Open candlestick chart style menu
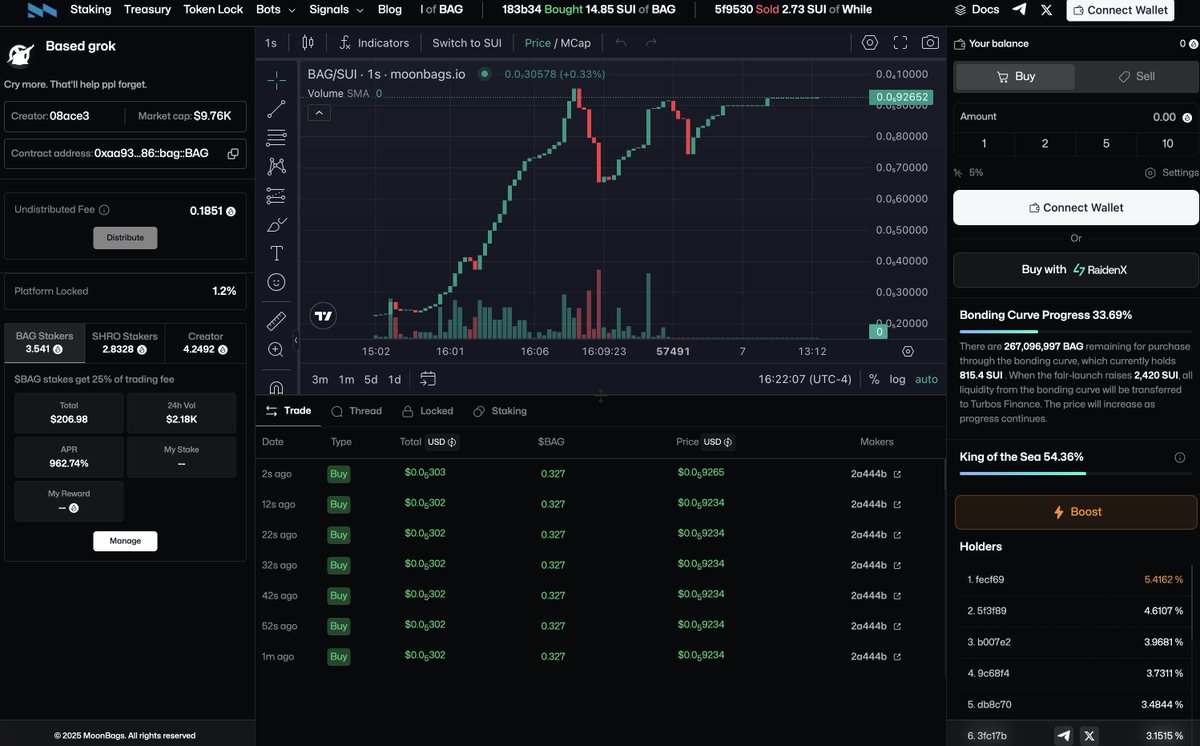Viewport: 1200px width, 746px height. 307,43
